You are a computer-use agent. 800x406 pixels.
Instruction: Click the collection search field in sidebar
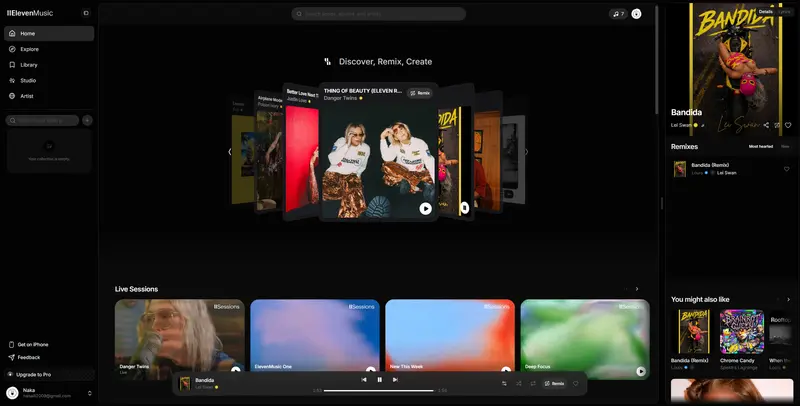[x=42, y=120]
